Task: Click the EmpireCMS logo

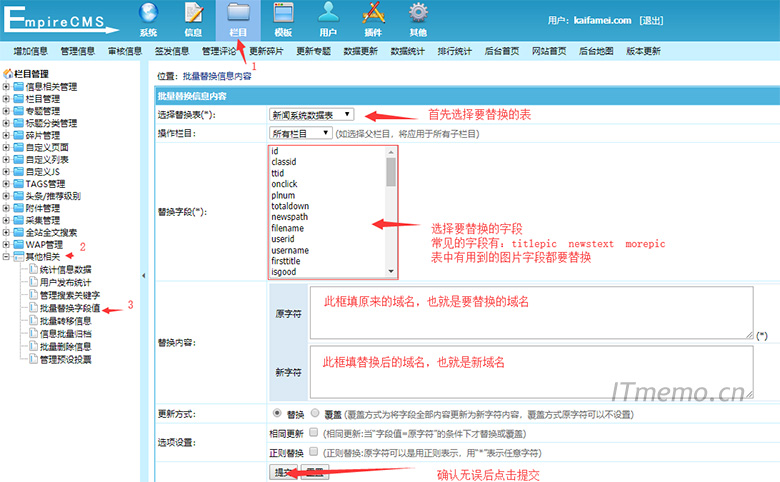Action: pos(60,20)
